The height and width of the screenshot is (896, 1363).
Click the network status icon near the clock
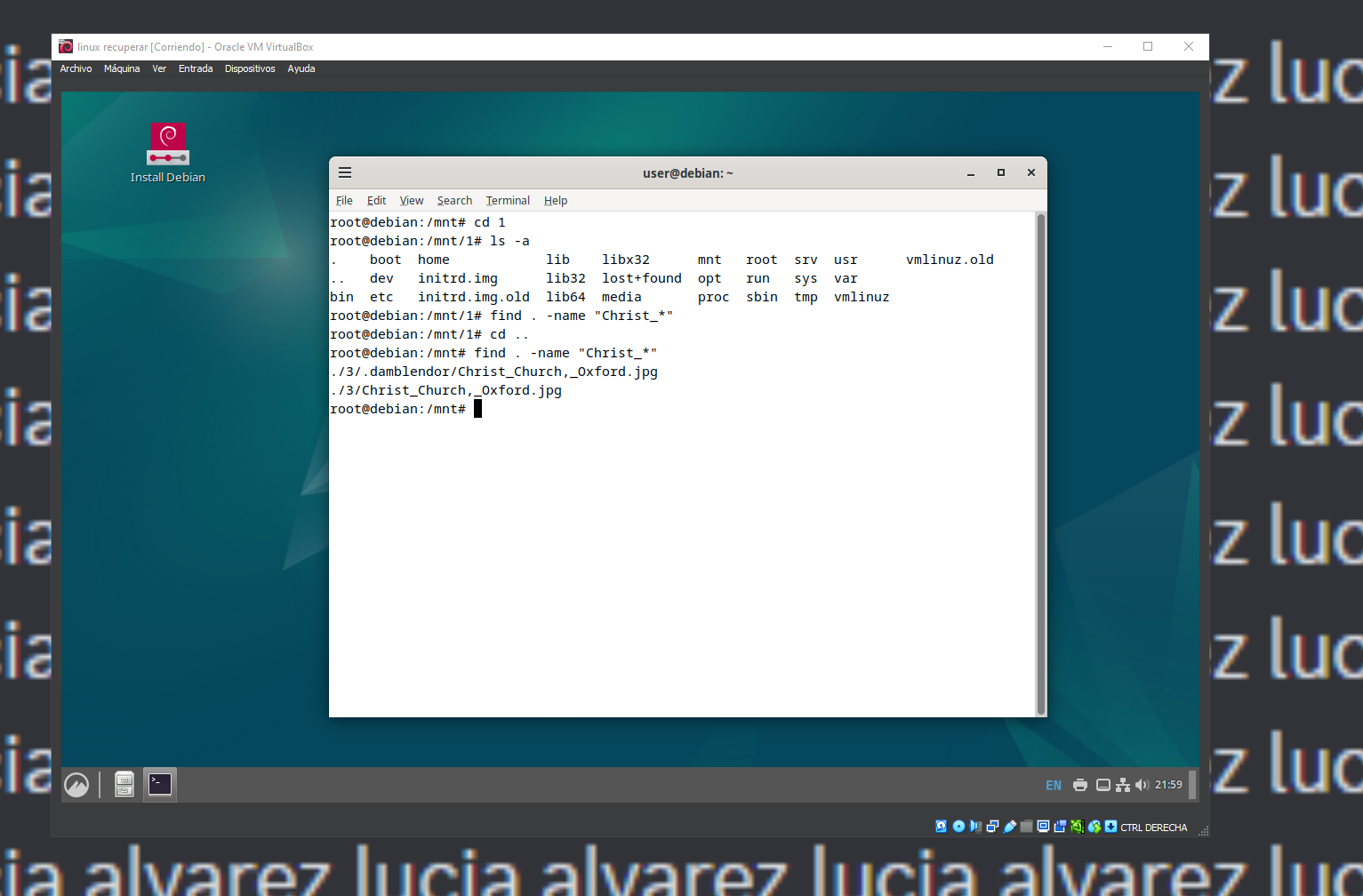(1123, 785)
